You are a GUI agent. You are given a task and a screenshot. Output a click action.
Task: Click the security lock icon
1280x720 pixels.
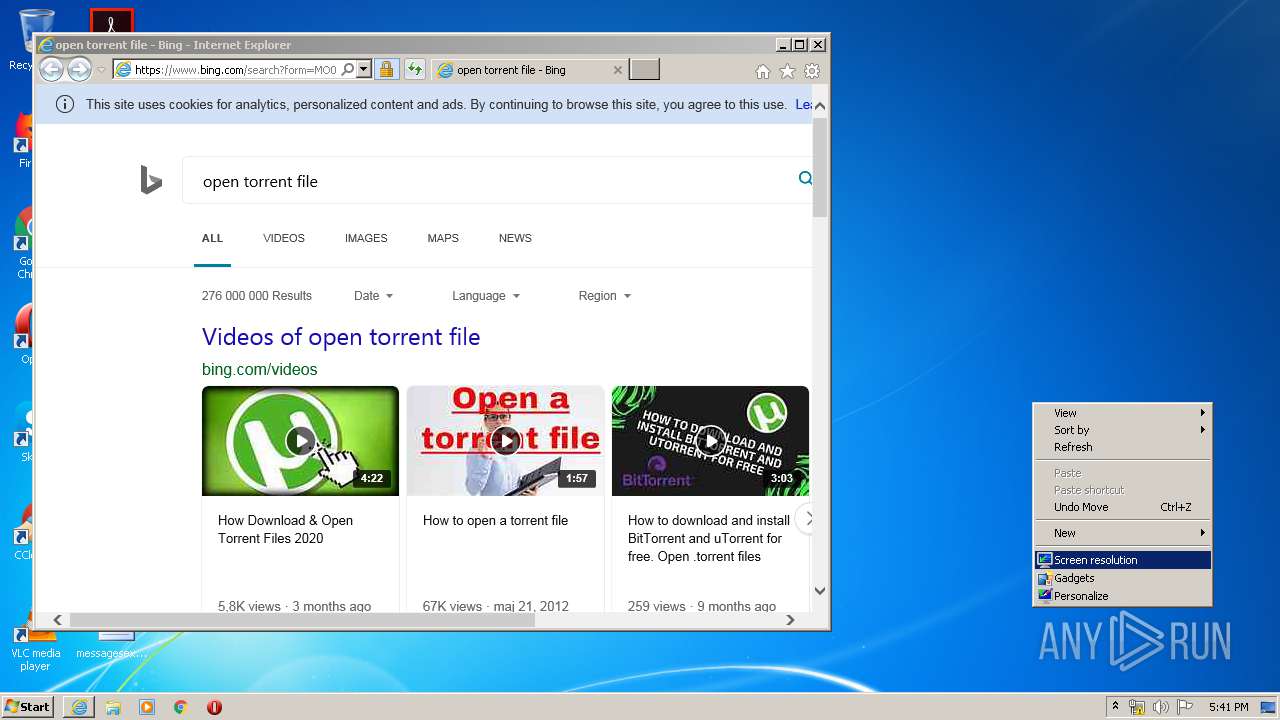click(x=386, y=70)
